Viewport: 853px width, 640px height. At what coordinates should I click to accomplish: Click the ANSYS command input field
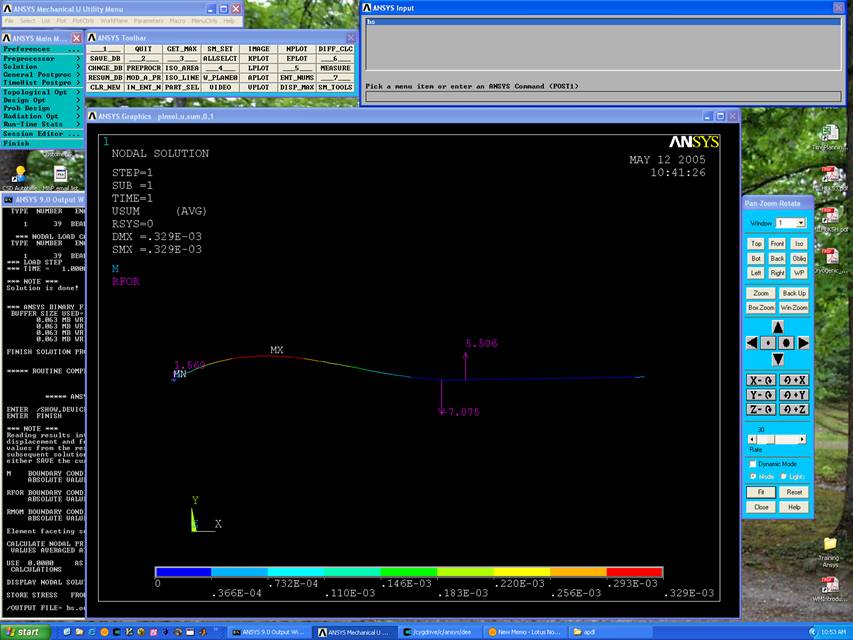click(x=602, y=97)
